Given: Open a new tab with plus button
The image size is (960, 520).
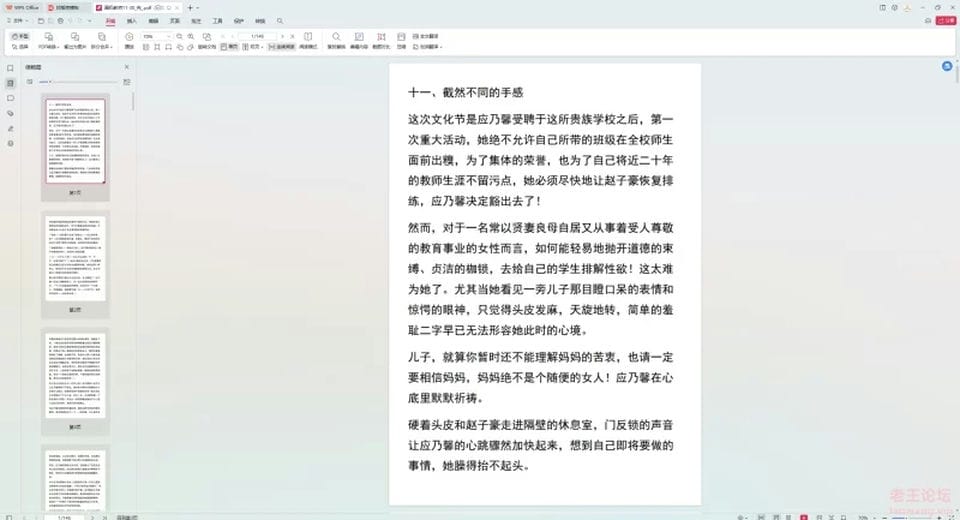Looking at the screenshot, I should click(x=190, y=7).
